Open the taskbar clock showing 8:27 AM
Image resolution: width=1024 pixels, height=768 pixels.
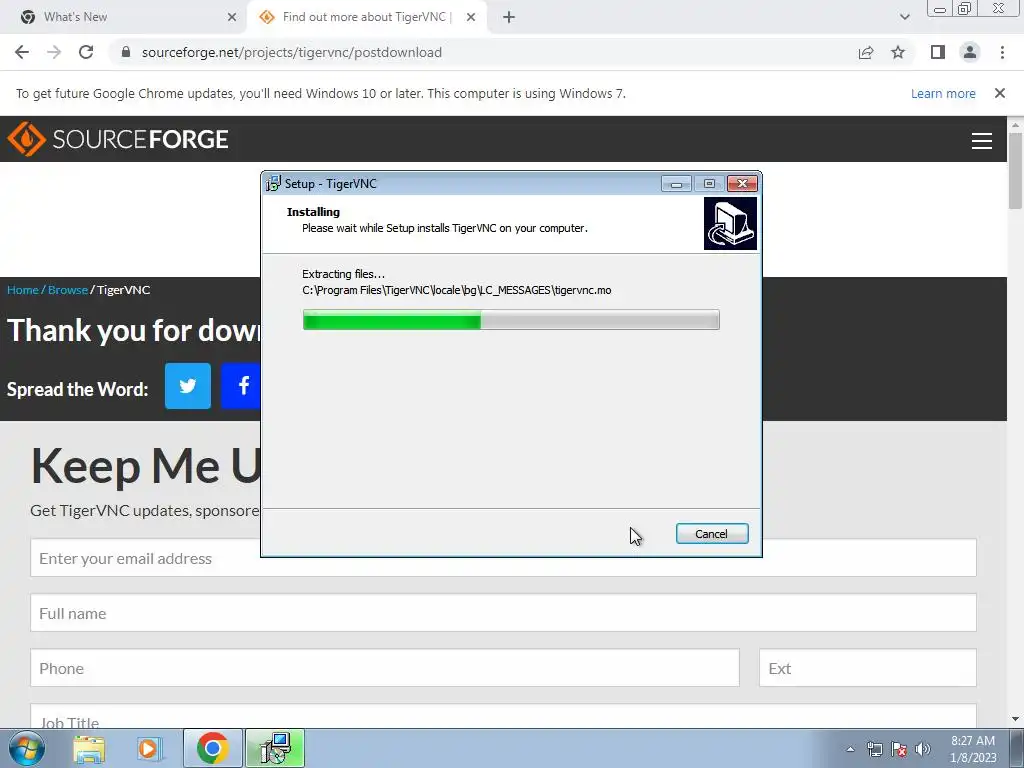point(973,749)
